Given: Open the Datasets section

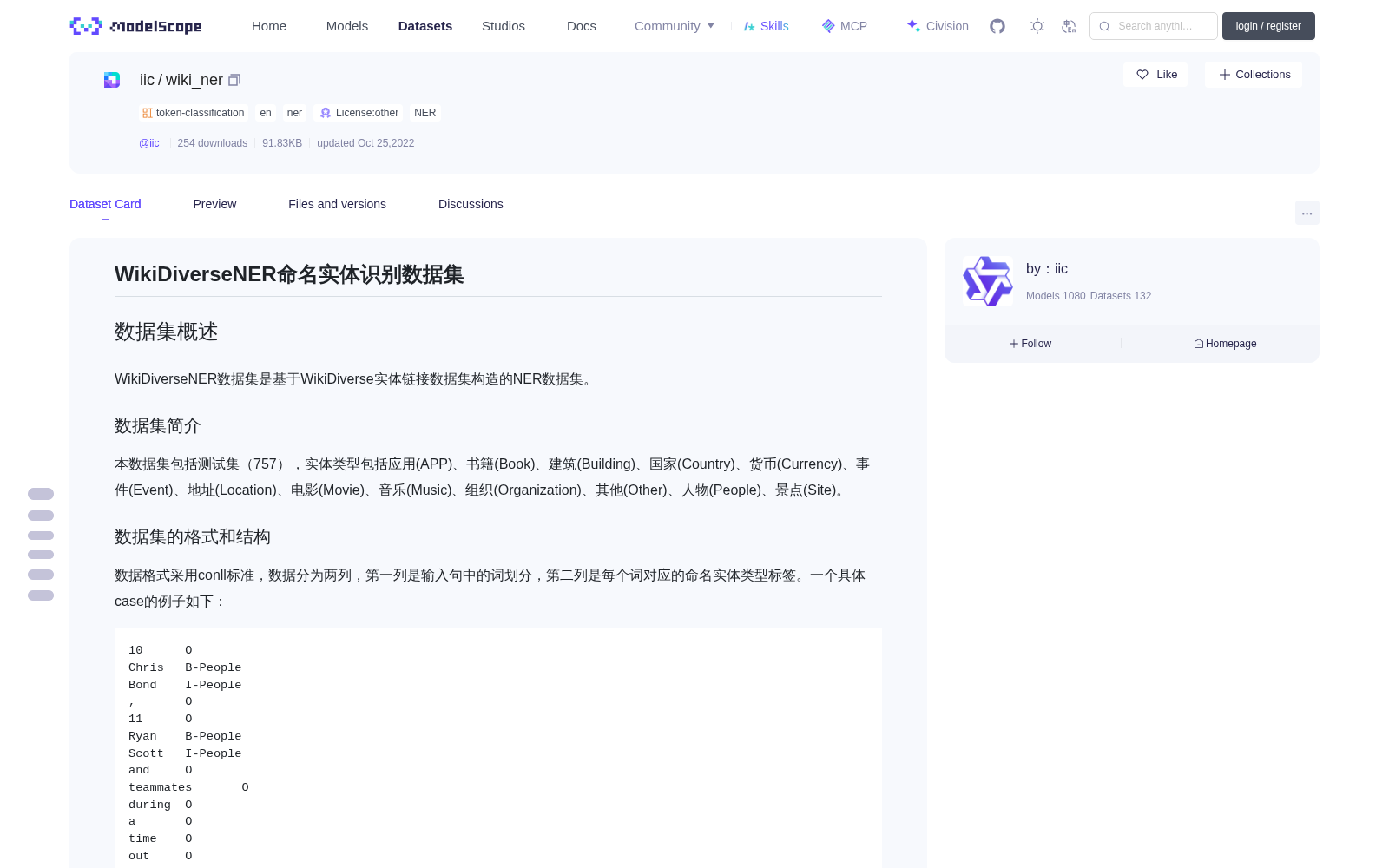Looking at the screenshot, I should pos(425,26).
